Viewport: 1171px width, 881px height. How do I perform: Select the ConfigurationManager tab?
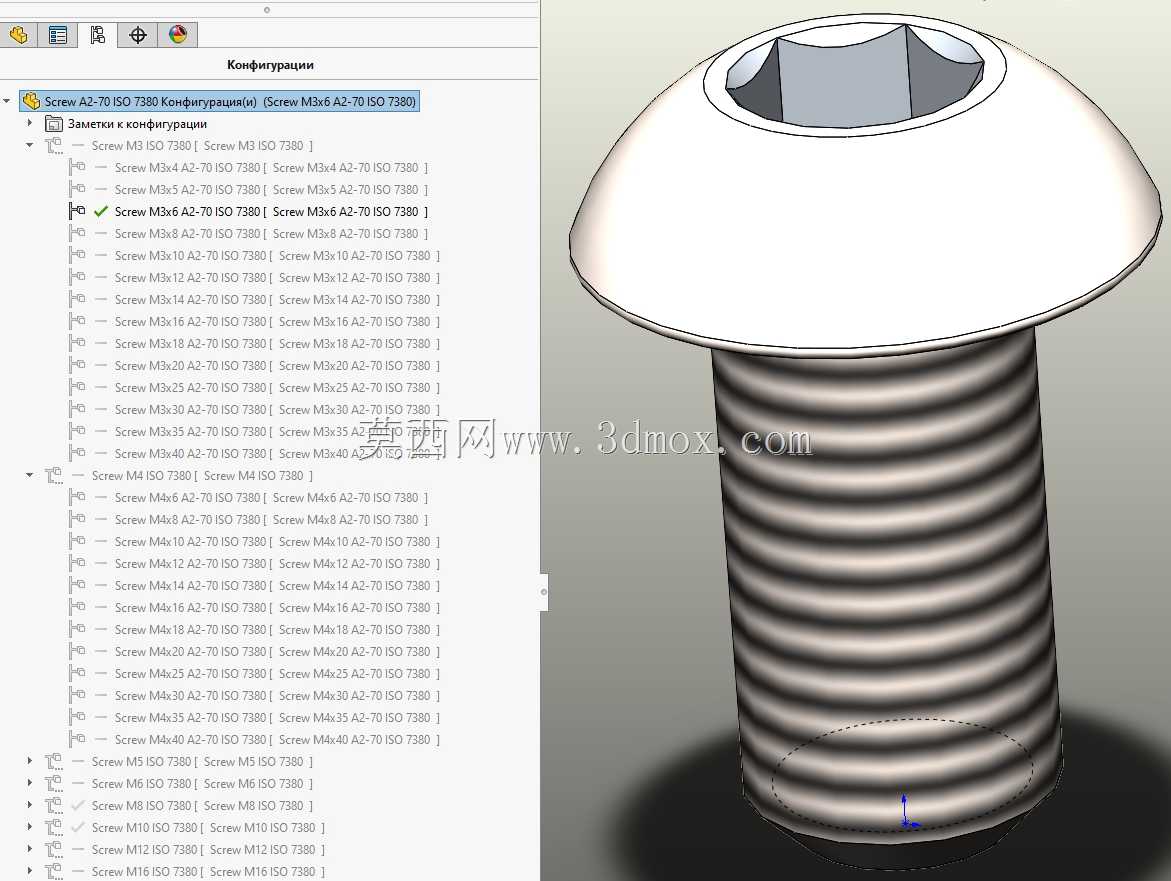(98, 35)
